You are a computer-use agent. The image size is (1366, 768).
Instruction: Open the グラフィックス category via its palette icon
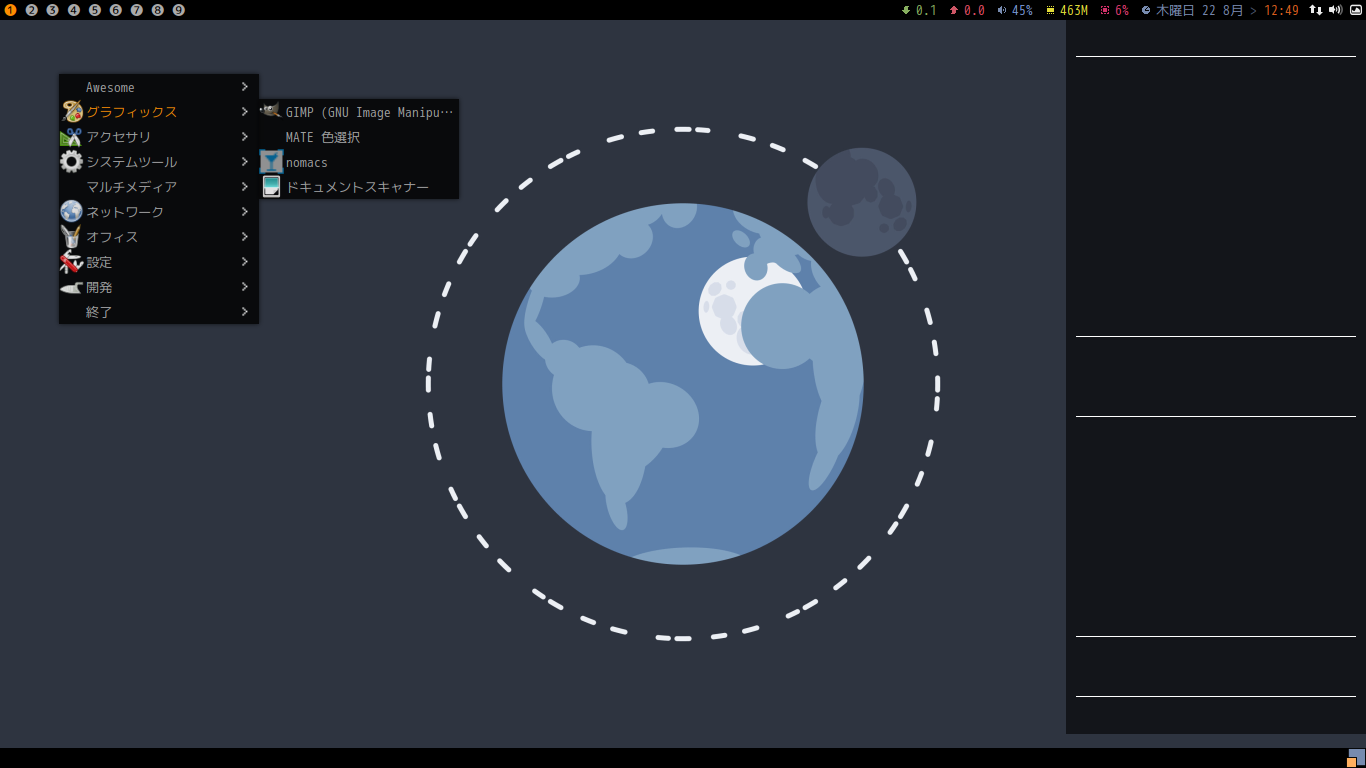71,112
